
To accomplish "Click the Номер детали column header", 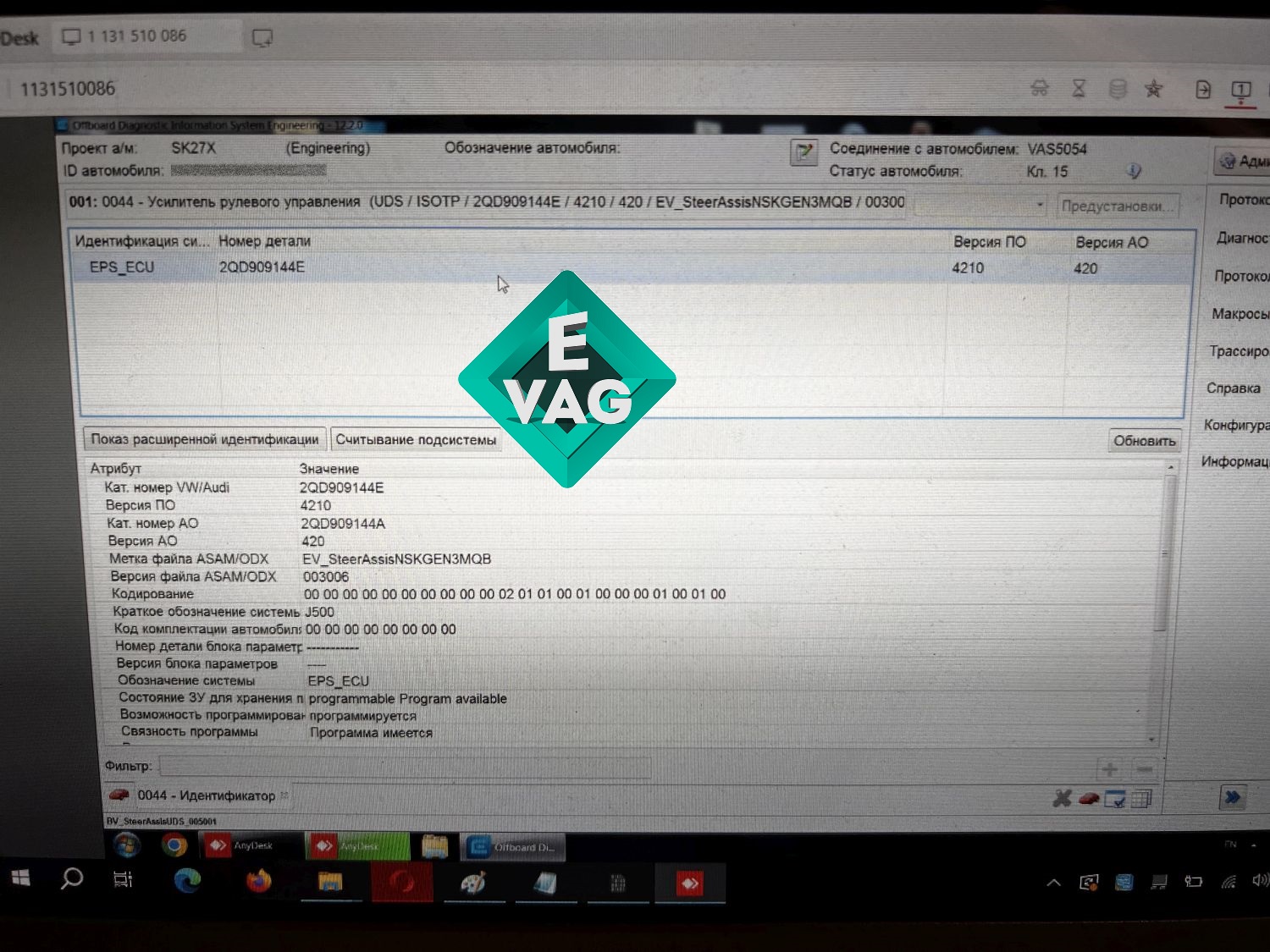I will (x=264, y=241).
